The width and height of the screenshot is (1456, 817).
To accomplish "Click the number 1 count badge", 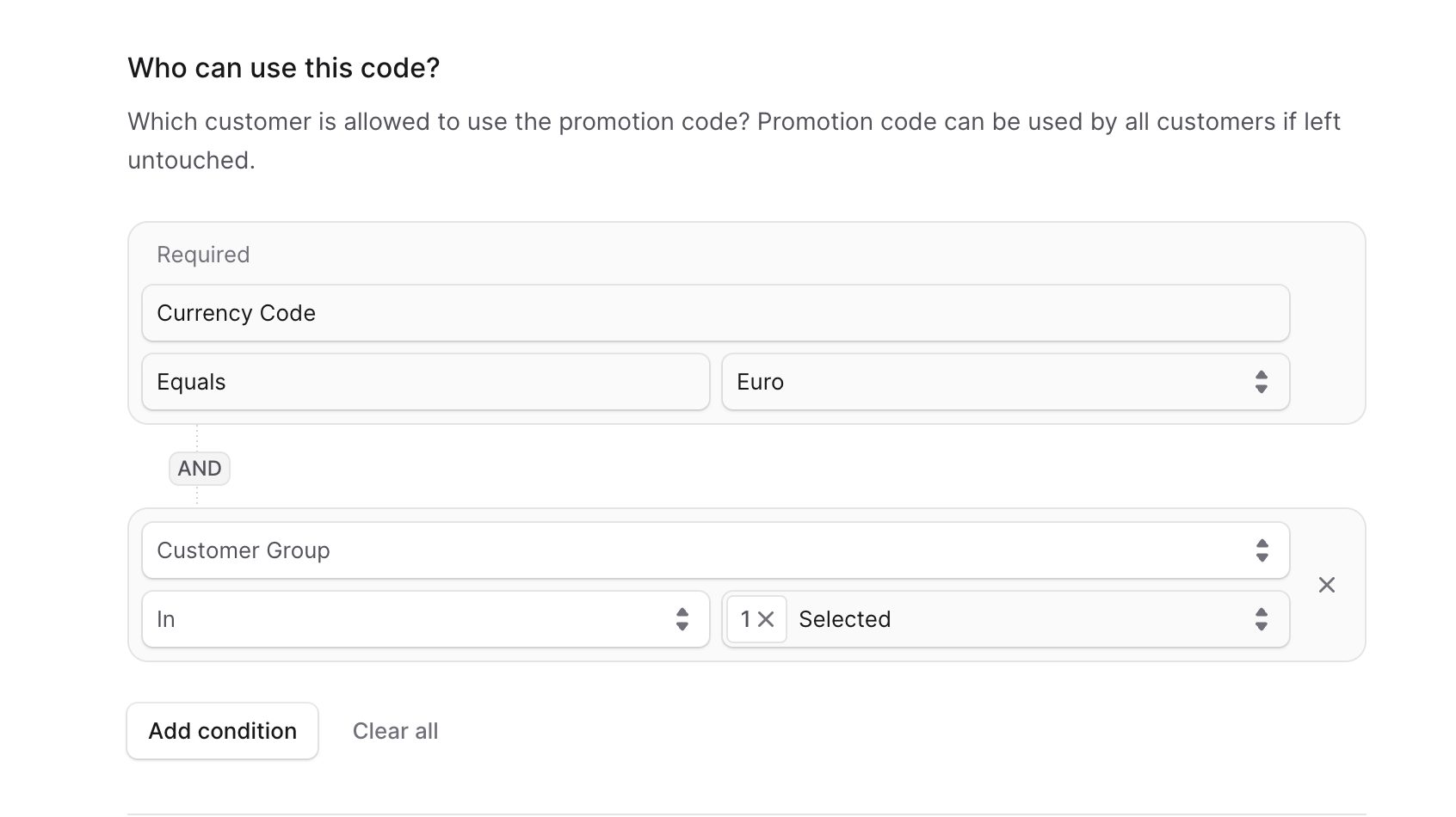I will click(x=745, y=619).
